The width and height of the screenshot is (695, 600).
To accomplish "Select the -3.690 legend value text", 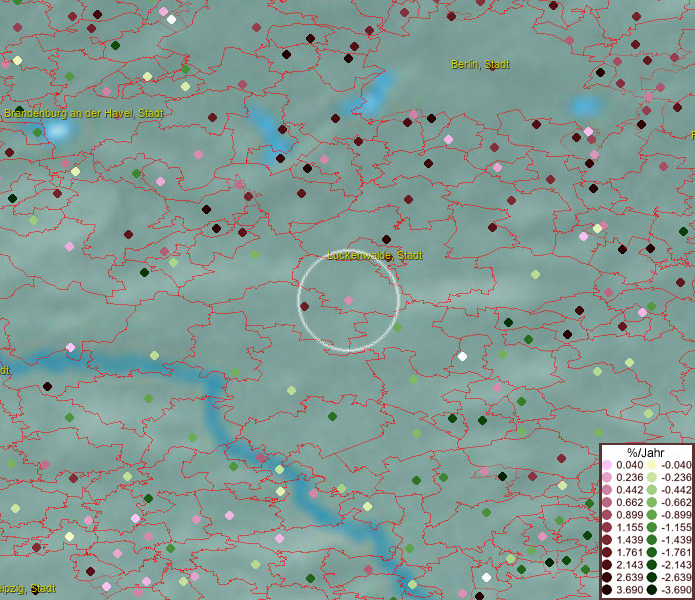I will point(676,590).
